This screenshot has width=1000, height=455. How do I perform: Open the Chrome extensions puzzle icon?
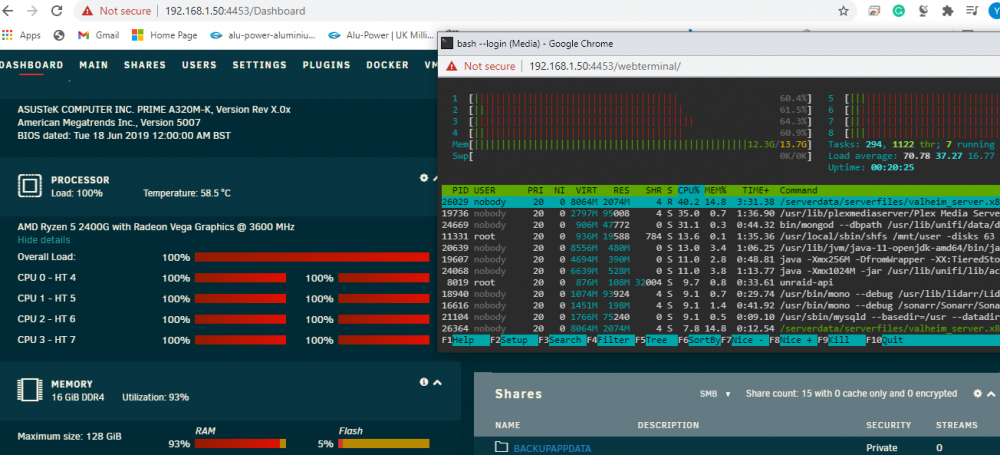(x=947, y=11)
